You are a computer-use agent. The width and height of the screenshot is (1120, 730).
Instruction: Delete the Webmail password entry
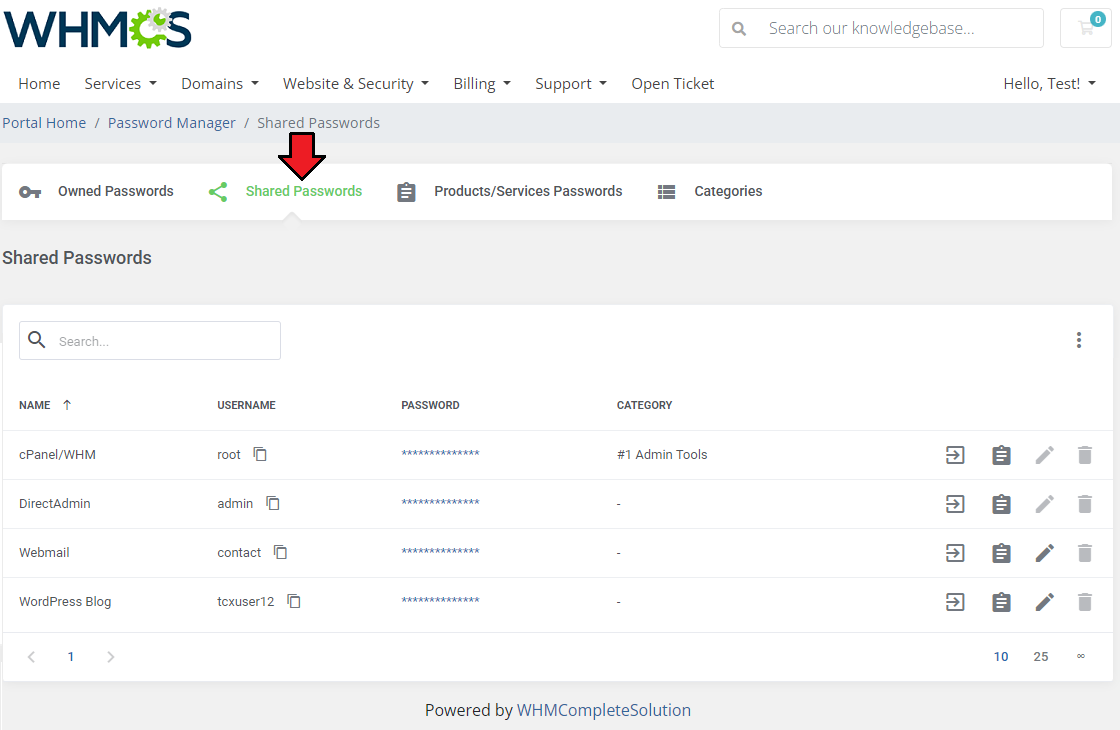tap(1084, 553)
